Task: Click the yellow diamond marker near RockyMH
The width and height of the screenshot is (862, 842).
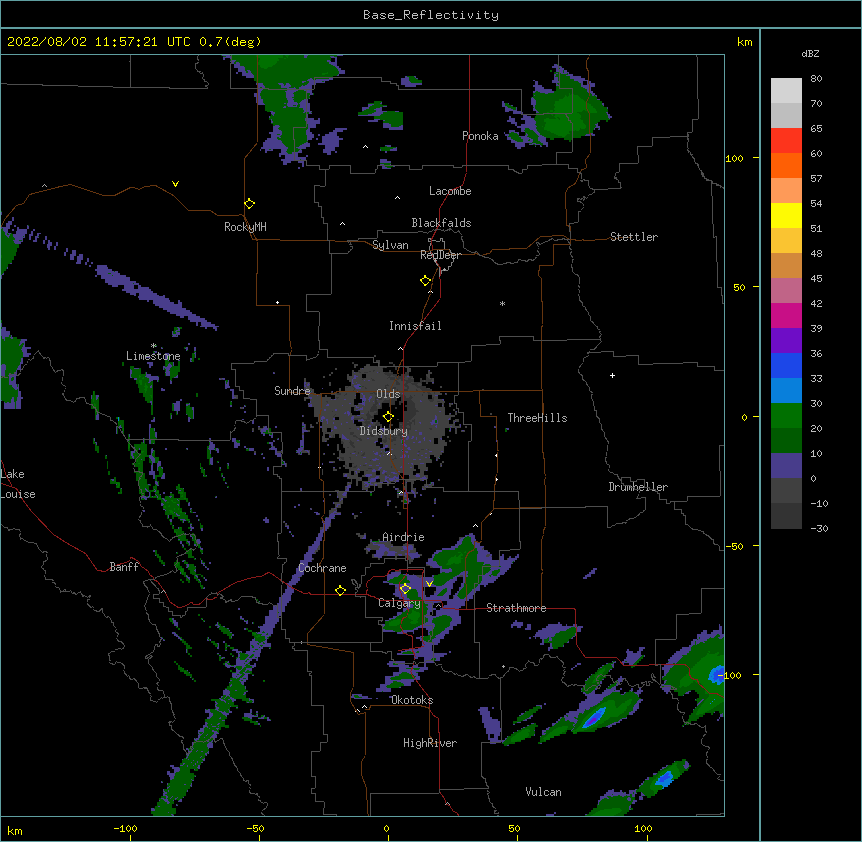Action: (x=249, y=204)
